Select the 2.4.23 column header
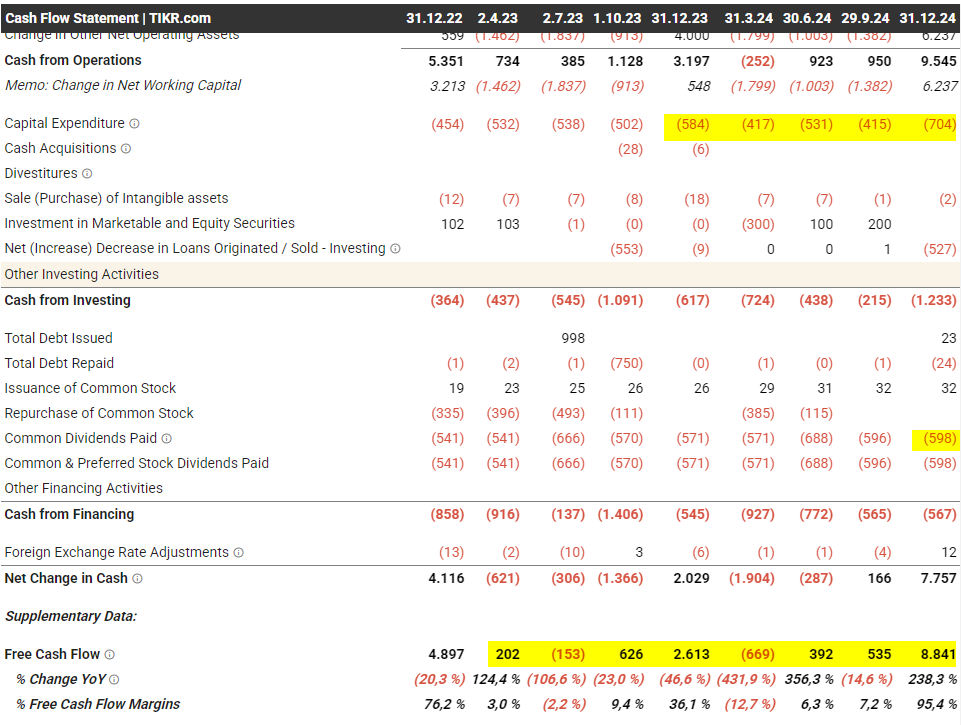 click(498, 18)
